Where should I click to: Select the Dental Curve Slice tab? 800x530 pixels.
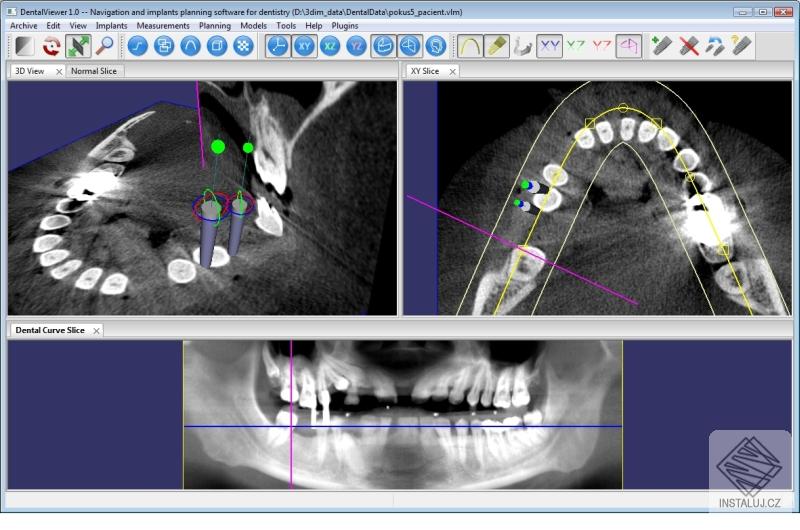(50, 330)
